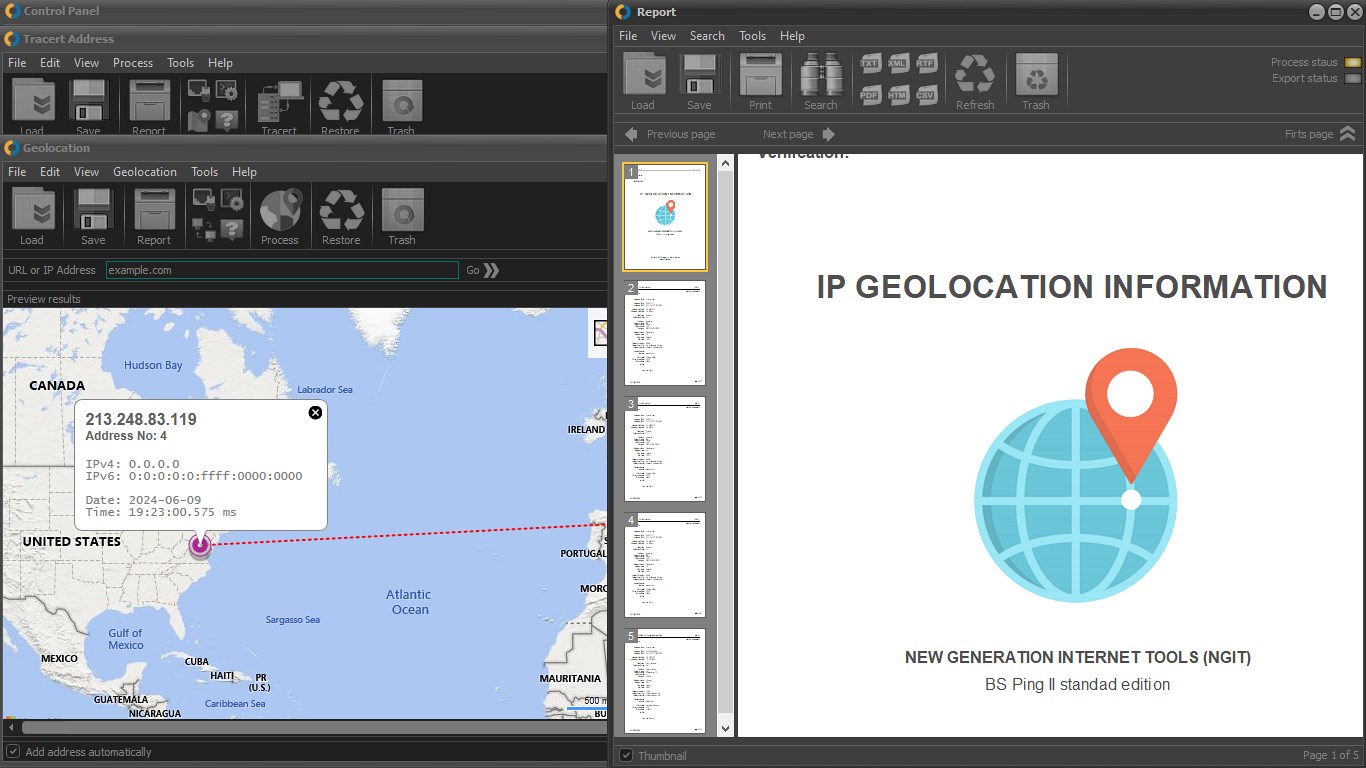Image resolution: width=1366 pixels, height=768 pixels.
Task: Click Load icon in Tracert Address toolbar
Action: point(32,102)
